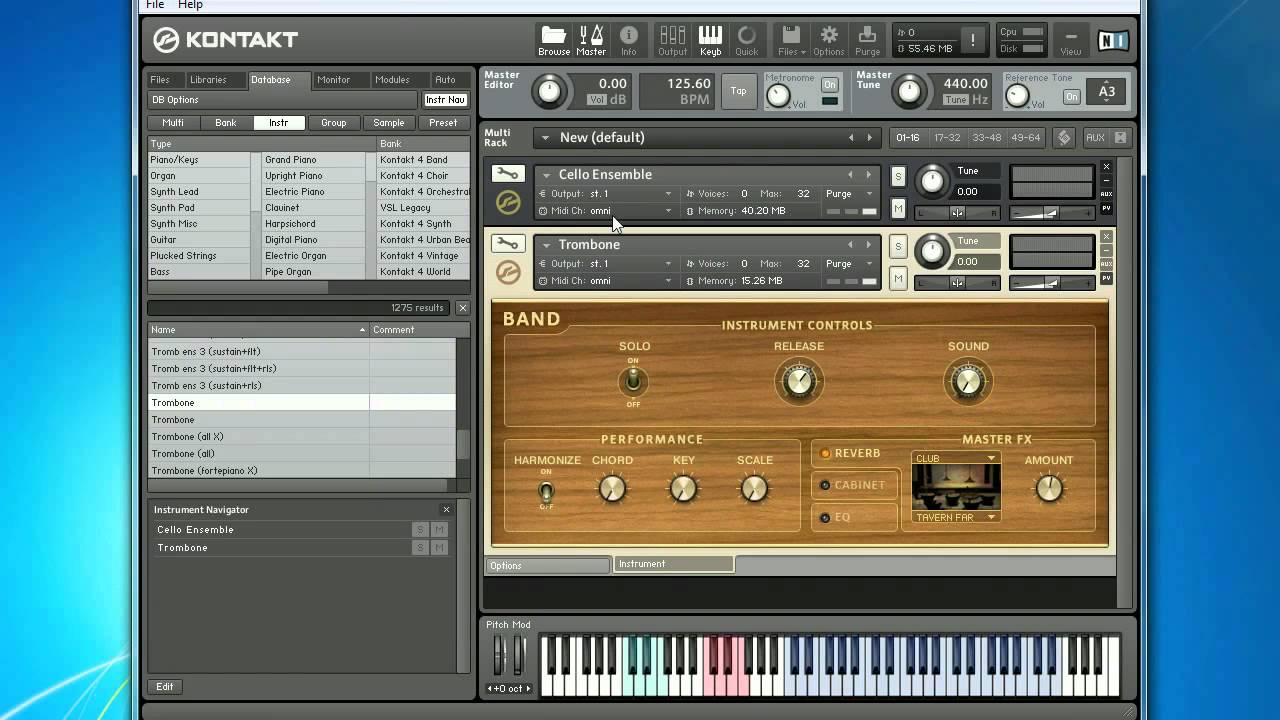Open the Options gear icon

tap(829, 40)
